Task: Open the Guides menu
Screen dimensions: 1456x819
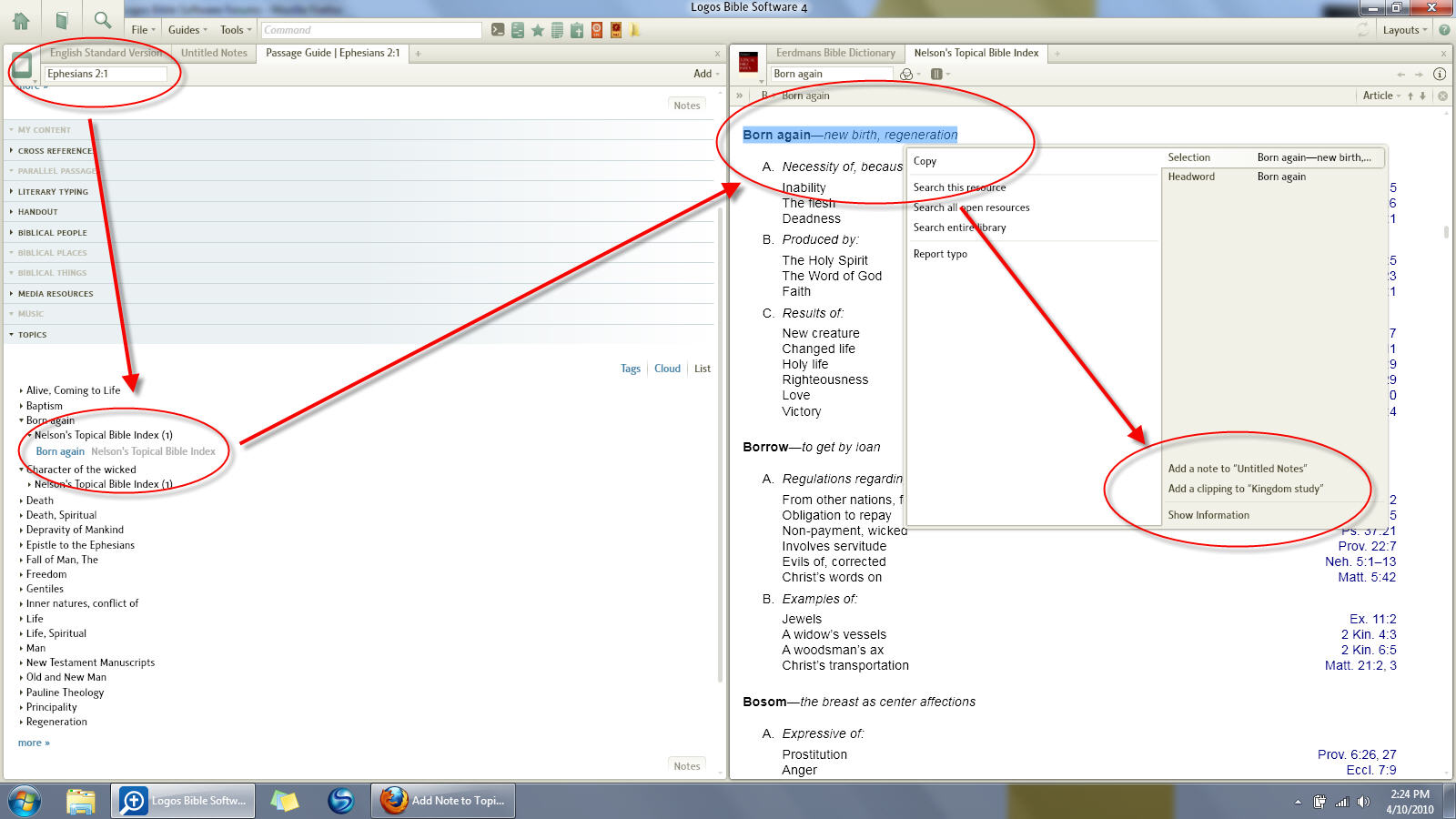Action: (187, 30)
